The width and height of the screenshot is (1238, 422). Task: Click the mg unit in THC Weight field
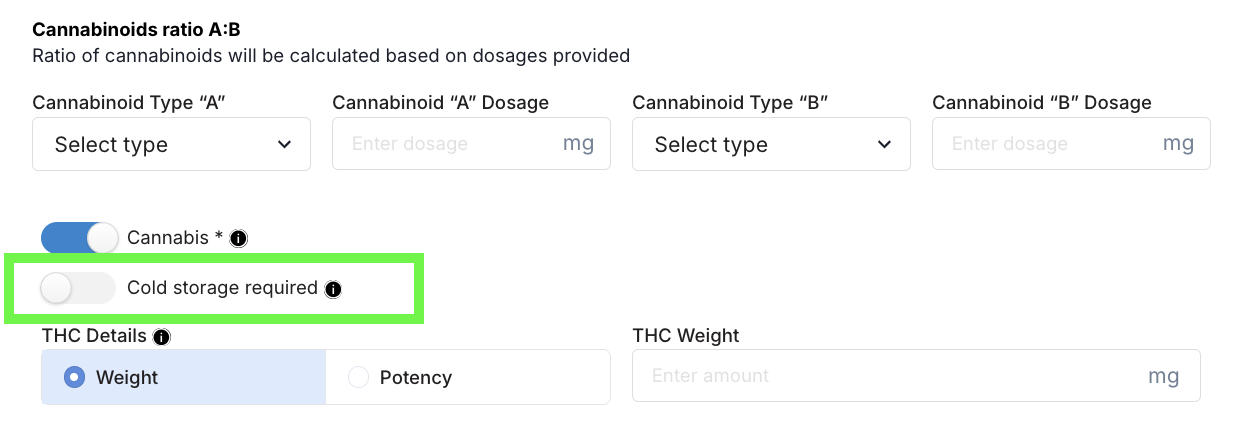pyautogui.click(x=1163, y=376)
